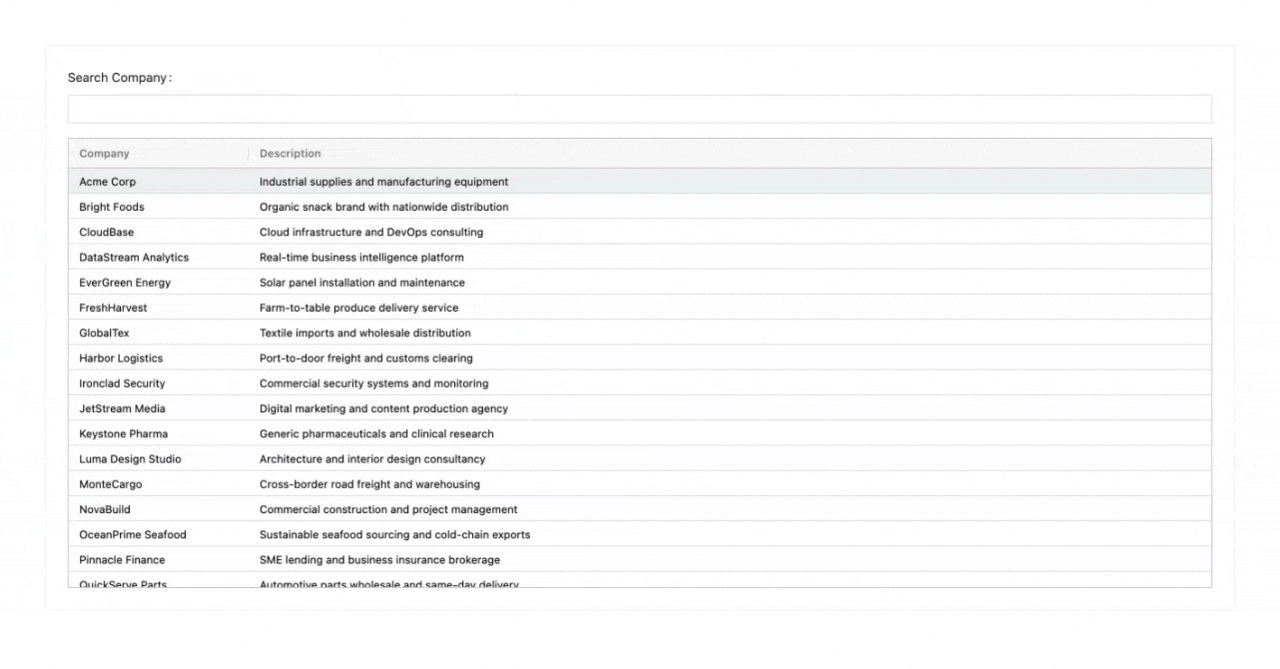Select the Keystone Pharma row
This screenshot has height=669, width=1280.
(124, 434)
